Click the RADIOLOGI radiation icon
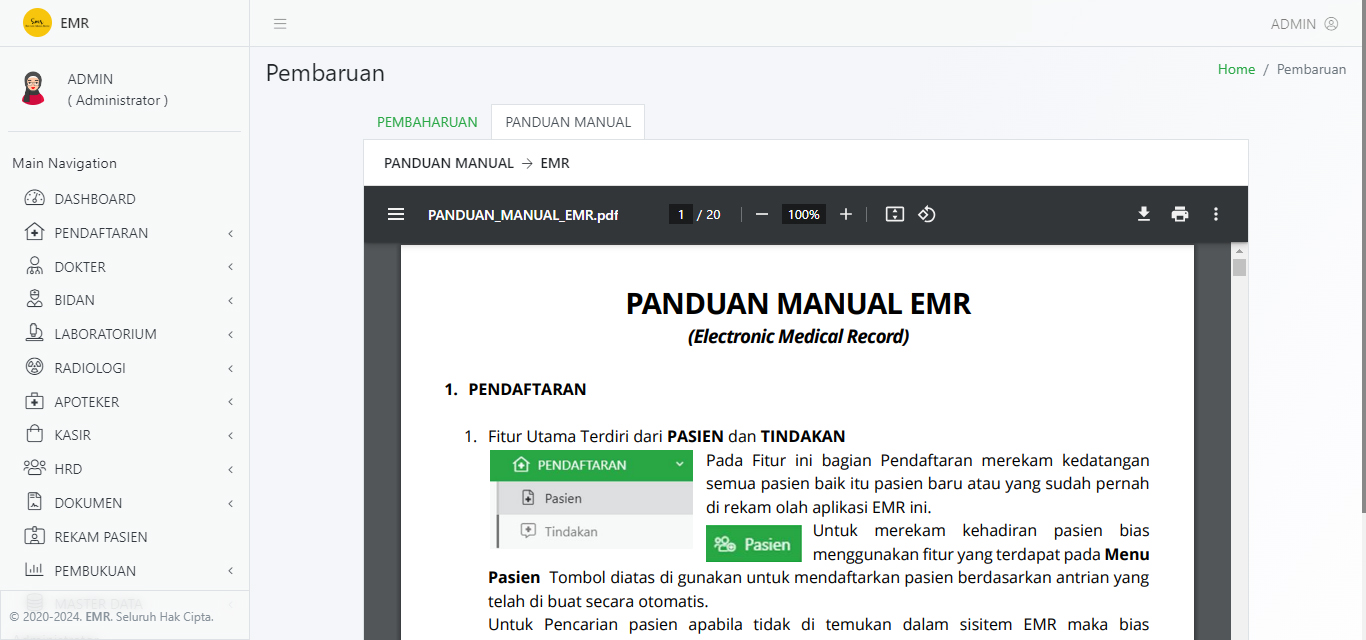The image size is (1366, 640). click(x=35, y=367)
